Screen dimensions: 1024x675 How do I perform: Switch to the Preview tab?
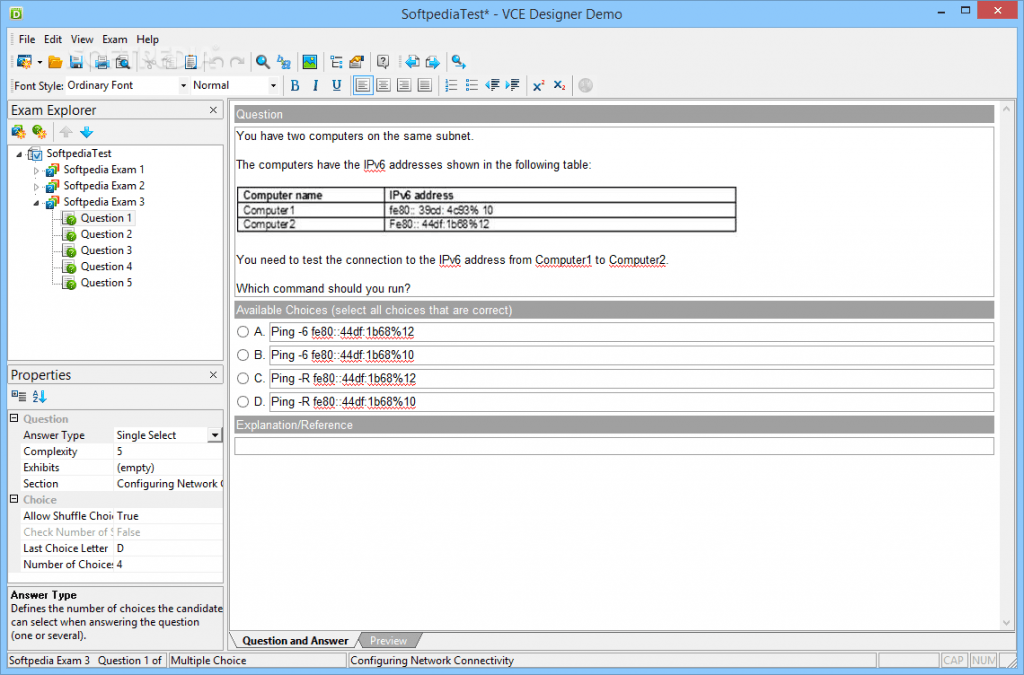click(390, 640)
